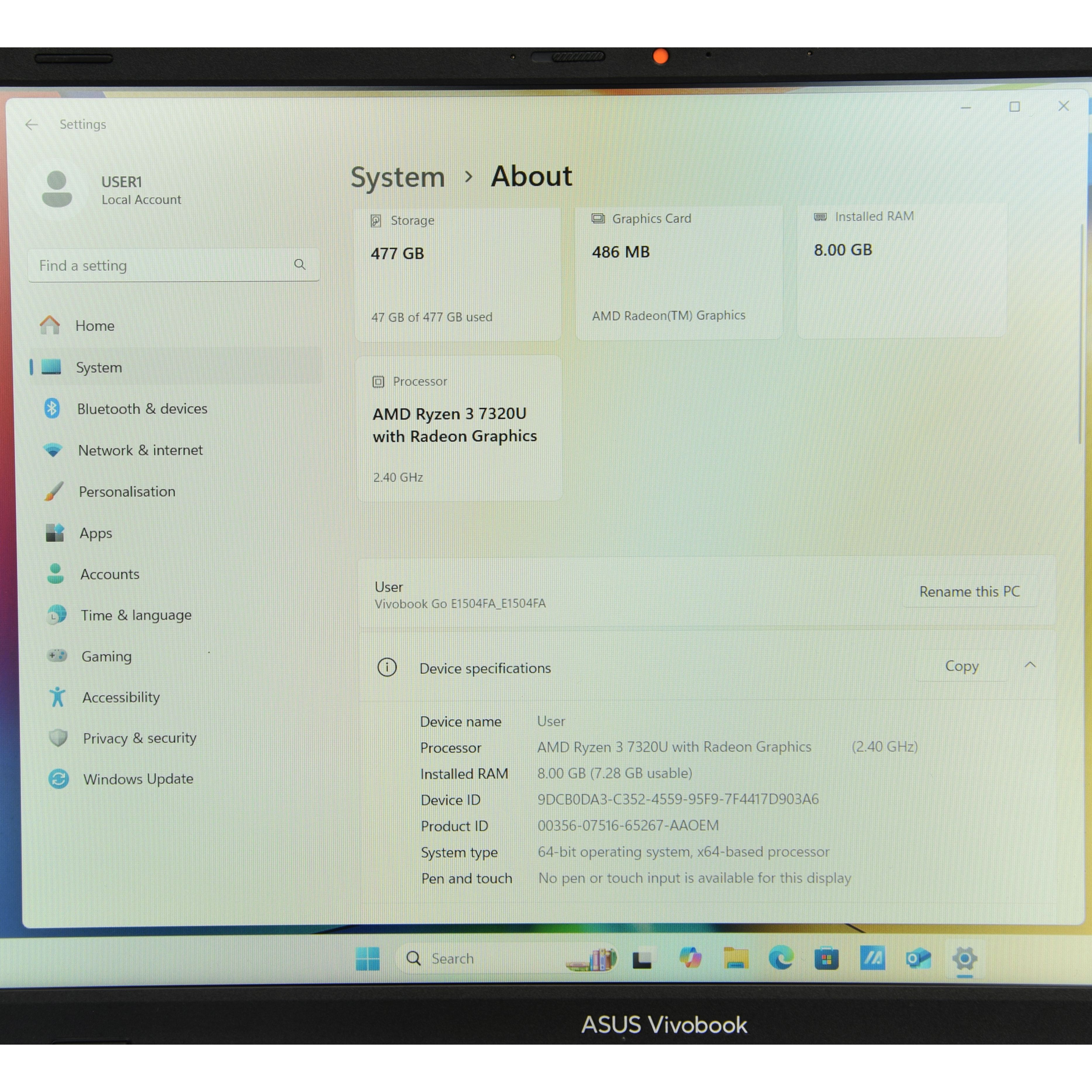Click the Device ID value 9DCB0DA3-C352-4559-95F9-7F4417D903A6
Image resolution: width=1092 pixels, height=1092 pixels.
(678, 799)
